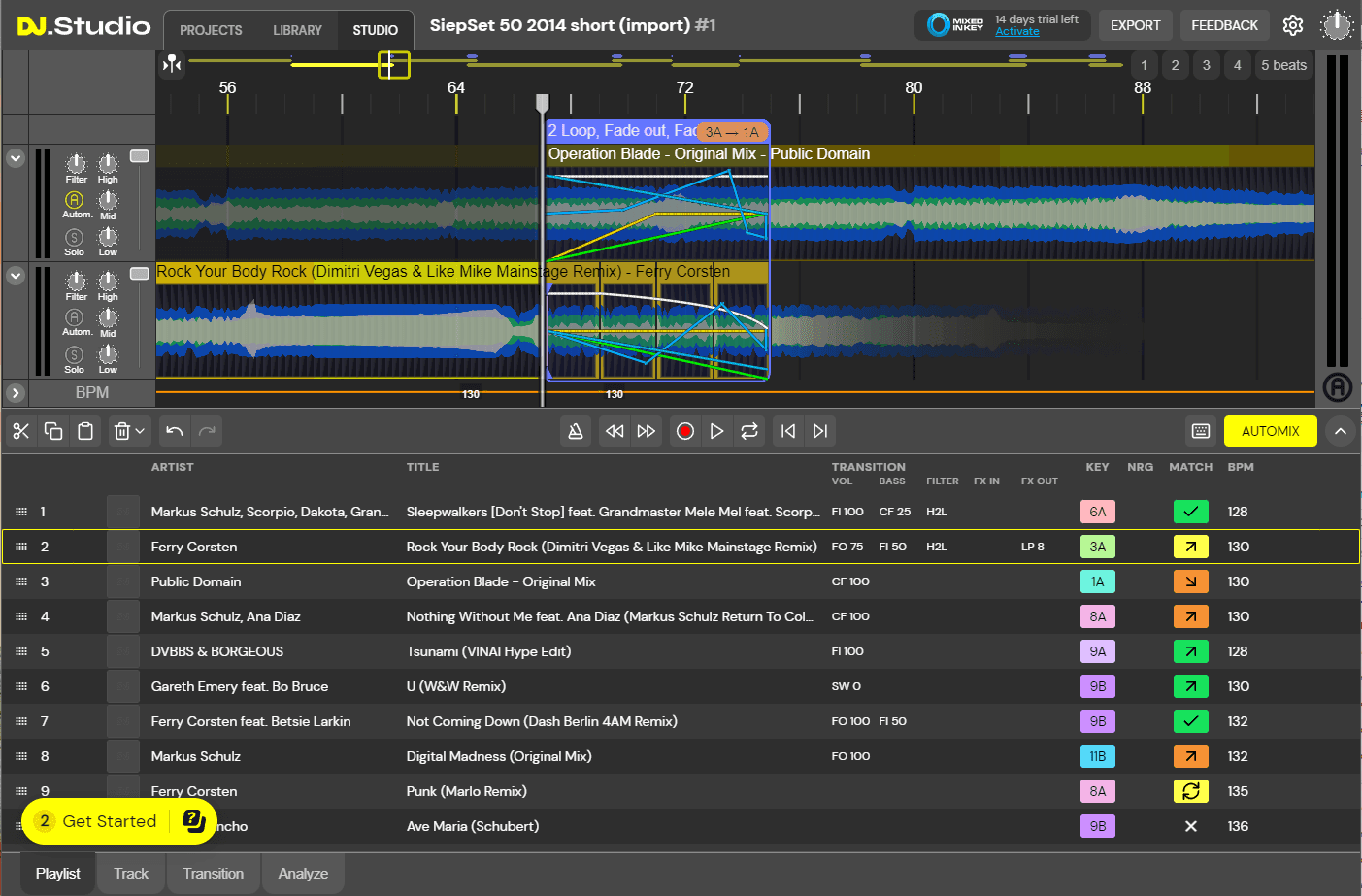Viewport: 1362px width, 896px height.
Task: Click the AUTOMIX button
Action: [1271, 431]
